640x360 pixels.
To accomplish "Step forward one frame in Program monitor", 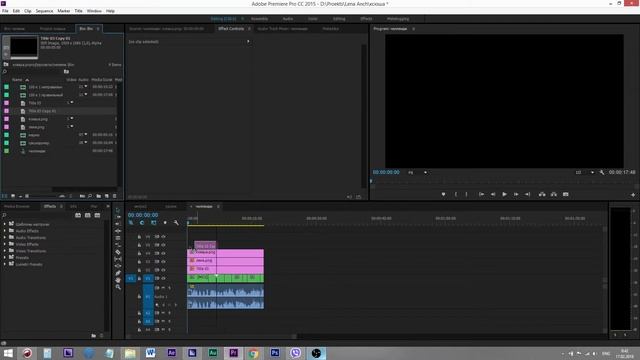I will pos(516,195).
